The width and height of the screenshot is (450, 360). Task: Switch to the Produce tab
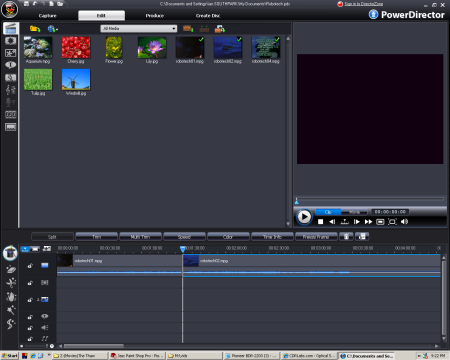point(155,15)
